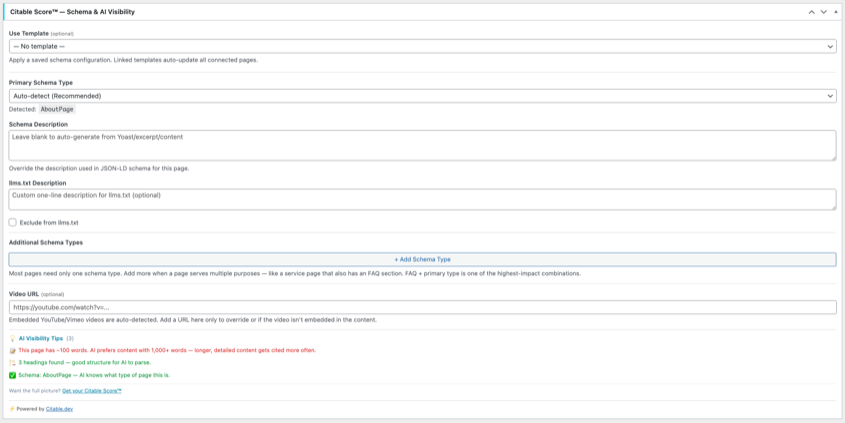Click the headings structure tip icon
Image resolution: width=845 pixels, height=423 pixels.
[x=12, y=363]
